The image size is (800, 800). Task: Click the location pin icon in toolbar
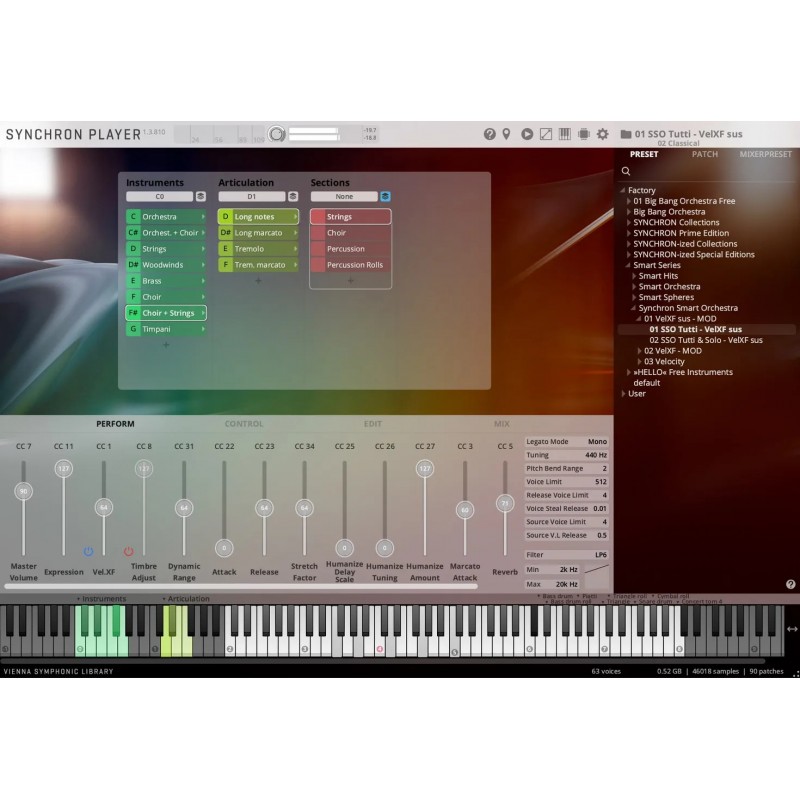pos(507,134)
